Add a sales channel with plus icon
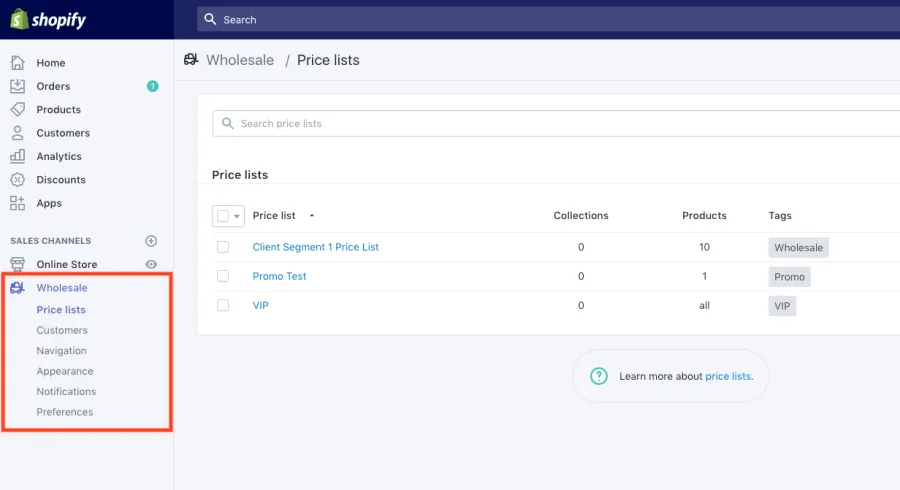 pyautogui.click(x=152, y=241)
